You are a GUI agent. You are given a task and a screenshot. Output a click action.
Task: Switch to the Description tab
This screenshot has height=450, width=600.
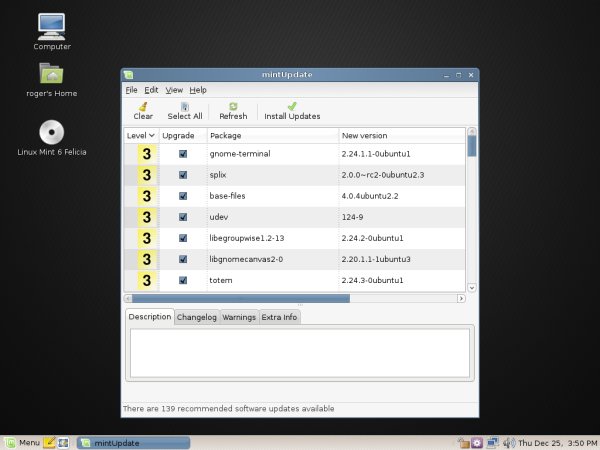150,317
